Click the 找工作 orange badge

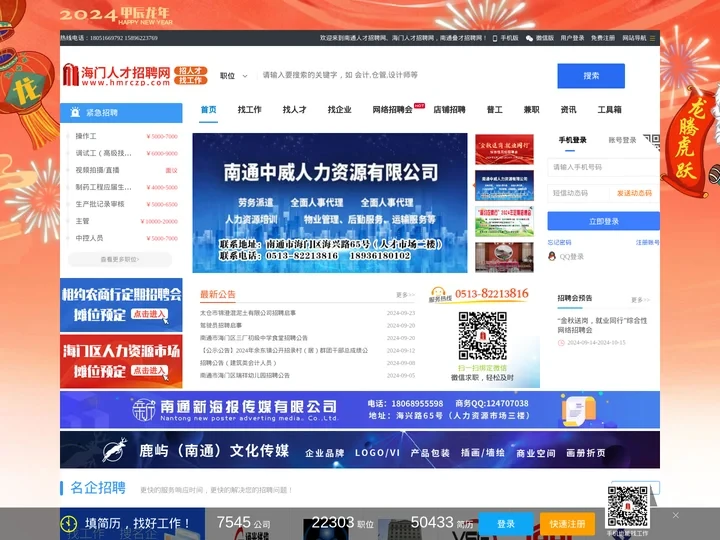pos(191,80)
